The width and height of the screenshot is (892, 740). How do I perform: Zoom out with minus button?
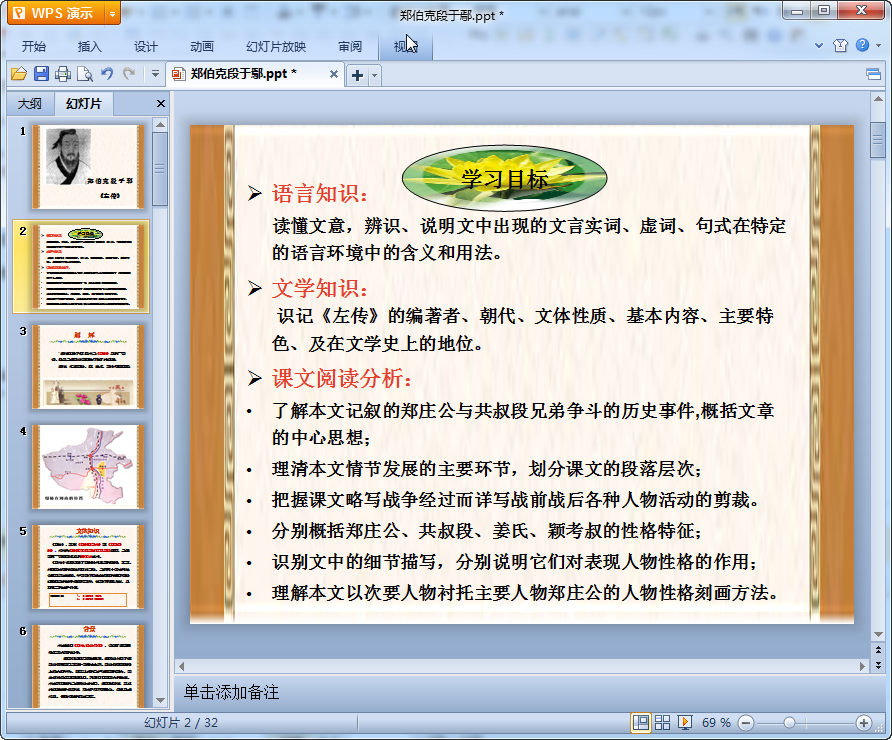[746, 723]
